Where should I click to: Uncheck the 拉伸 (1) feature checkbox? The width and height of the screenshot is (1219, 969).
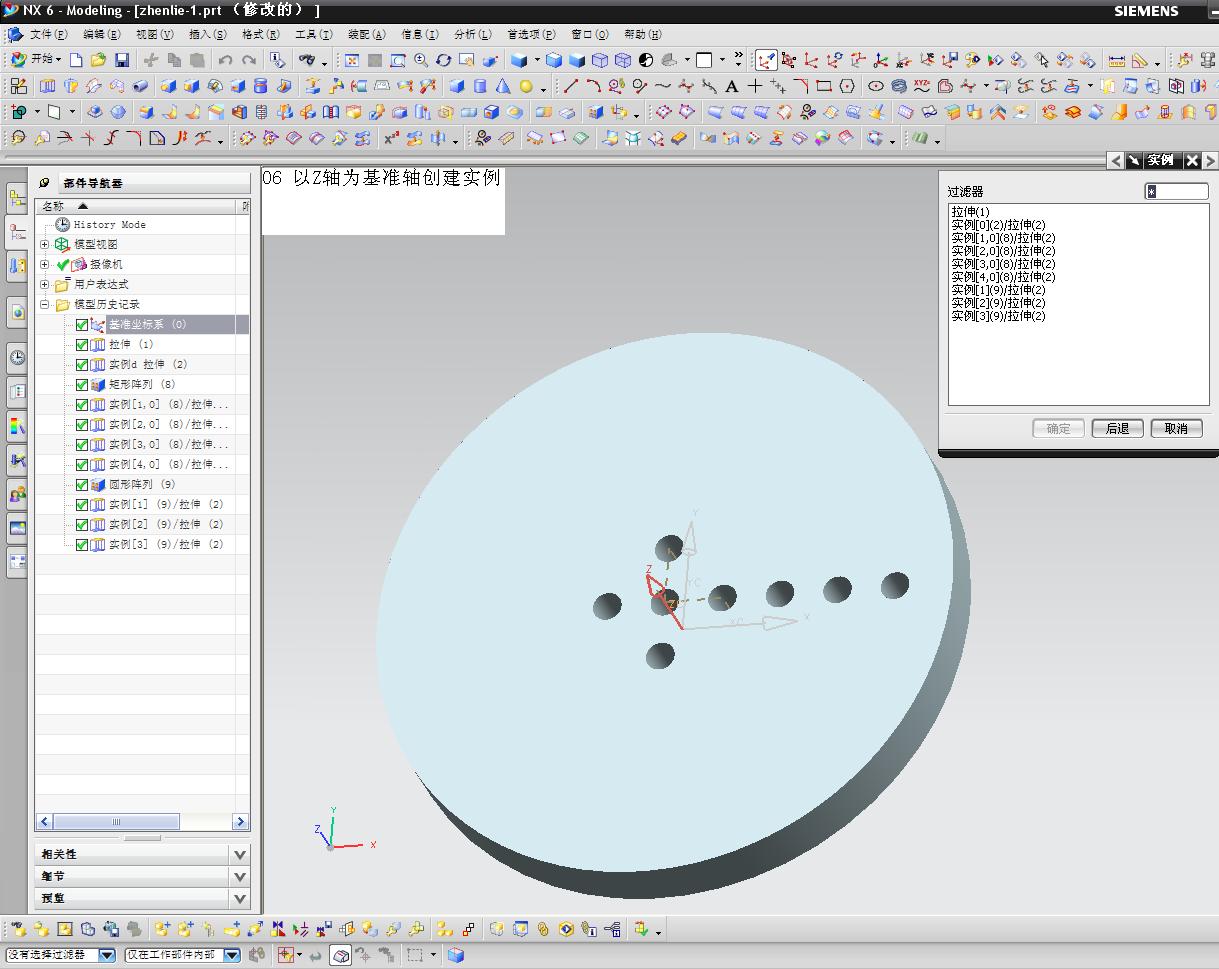click(x=82, y=345)
